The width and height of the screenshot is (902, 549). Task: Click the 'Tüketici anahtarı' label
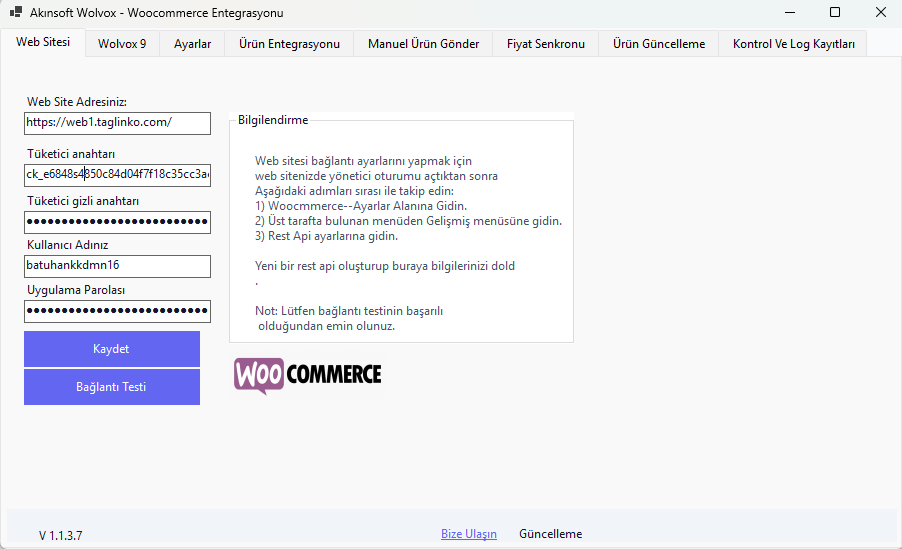click(x=71, y=154)
